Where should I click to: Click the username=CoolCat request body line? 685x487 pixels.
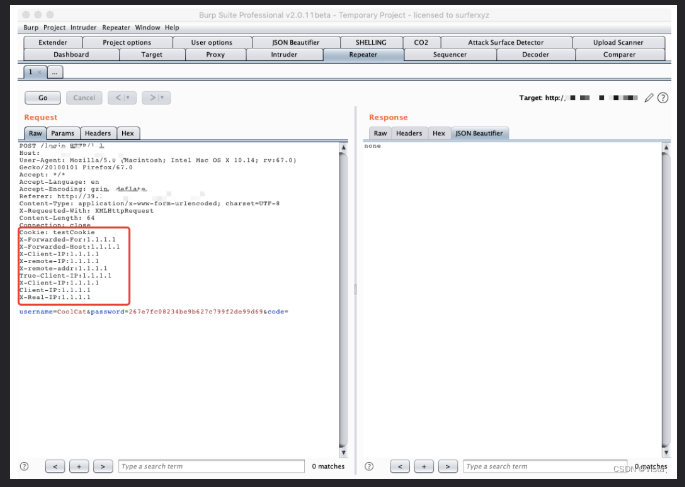pos(154,312)
